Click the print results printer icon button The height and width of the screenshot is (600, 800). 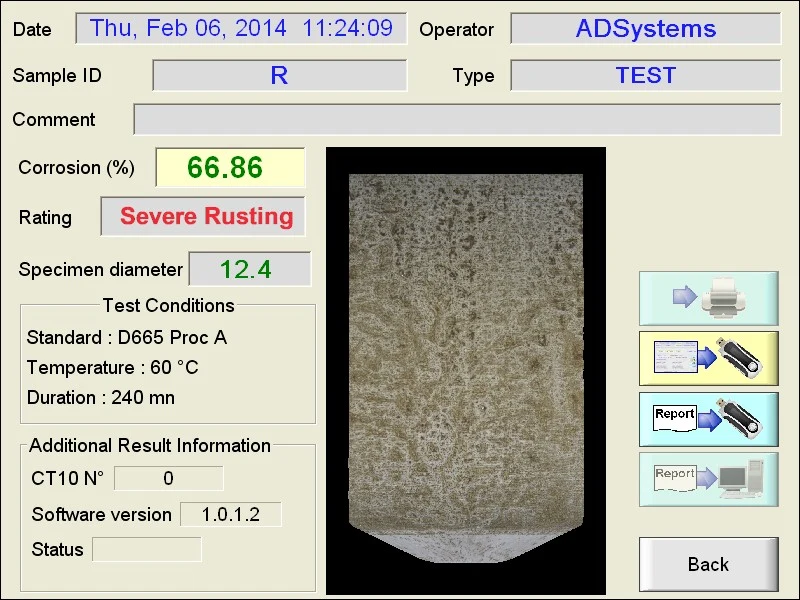click(x=709, y=298)
